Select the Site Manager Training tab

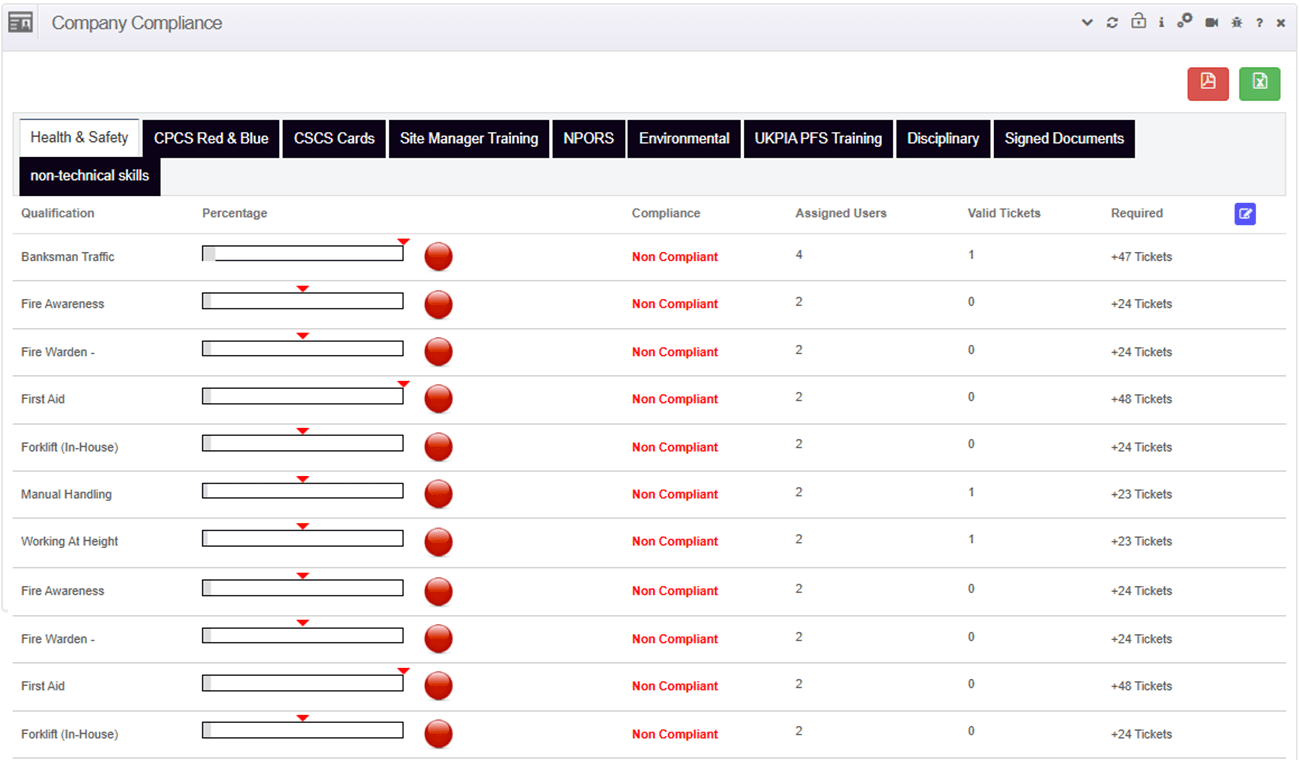pos(468,139)
